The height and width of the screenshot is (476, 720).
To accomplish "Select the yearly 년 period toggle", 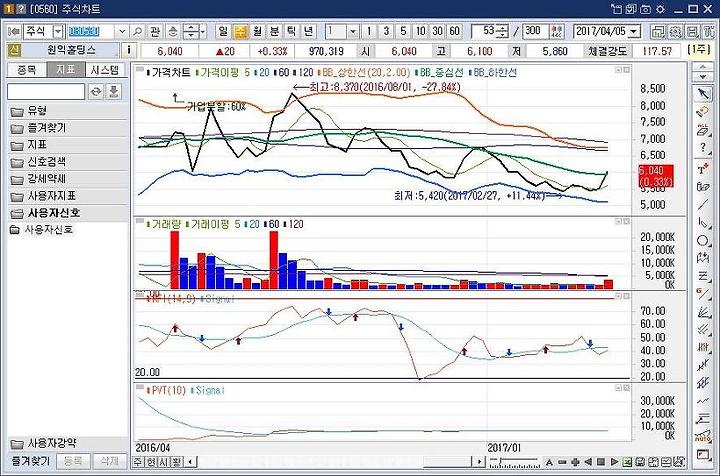I will click(308, 31).
